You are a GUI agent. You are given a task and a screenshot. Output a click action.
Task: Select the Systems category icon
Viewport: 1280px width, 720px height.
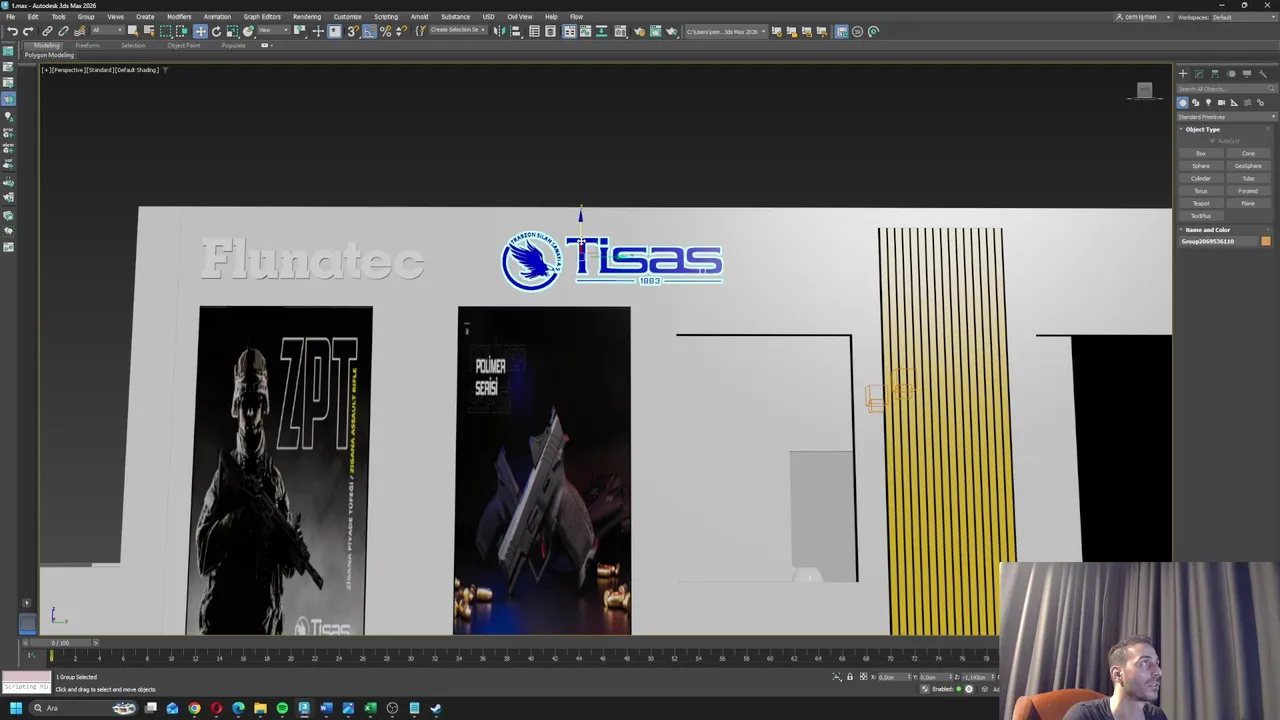(x=1260, y=102)
